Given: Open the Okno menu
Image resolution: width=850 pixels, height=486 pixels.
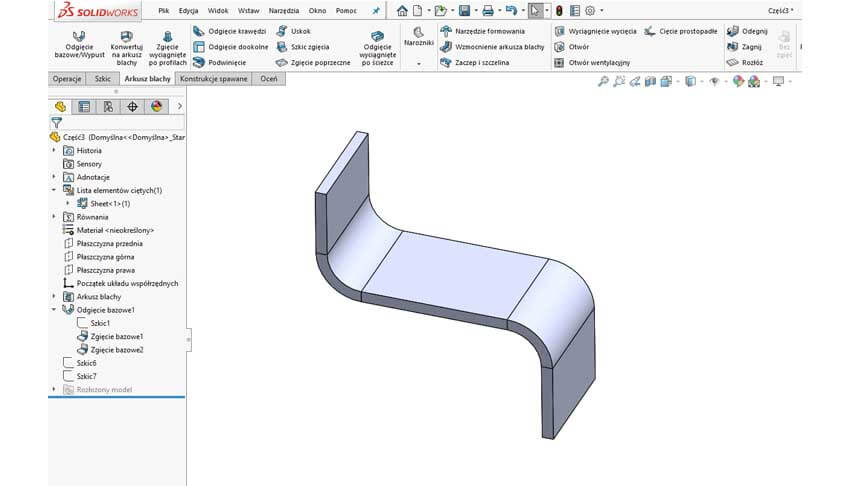Looking at the screenshot, I should (317, 11).
